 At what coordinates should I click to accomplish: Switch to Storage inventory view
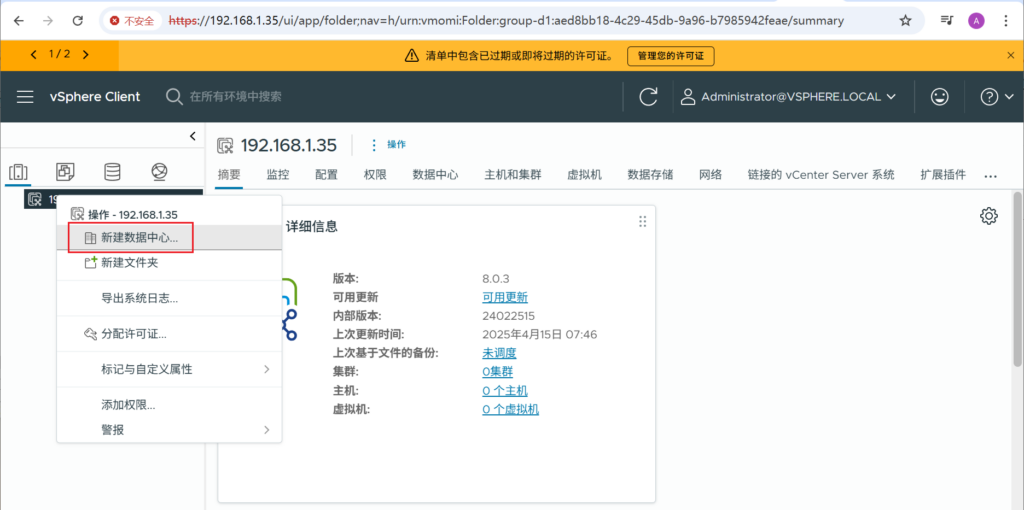(112, 172)
